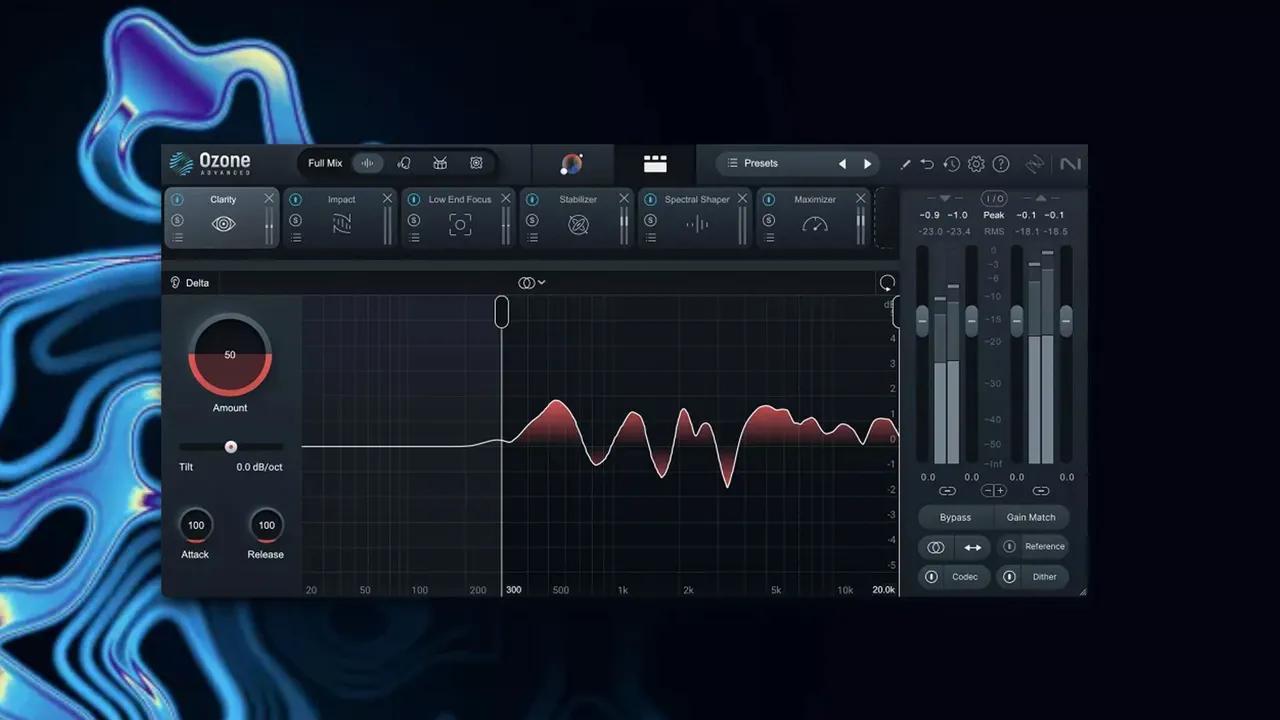Open the help question mark icon
This screenshot has width=1280, height=720.
tap(1000, 164)
